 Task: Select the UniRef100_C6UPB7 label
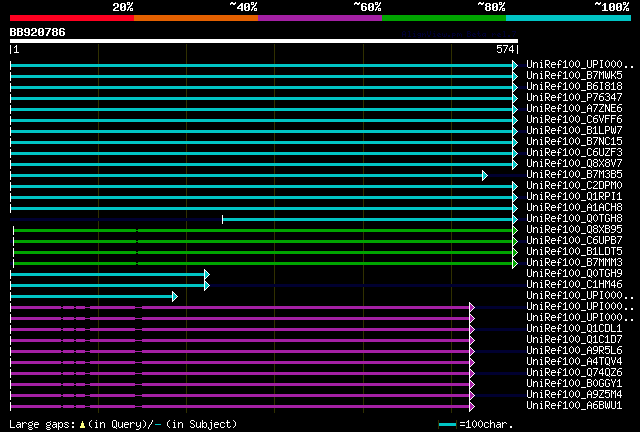coord(574,241)
